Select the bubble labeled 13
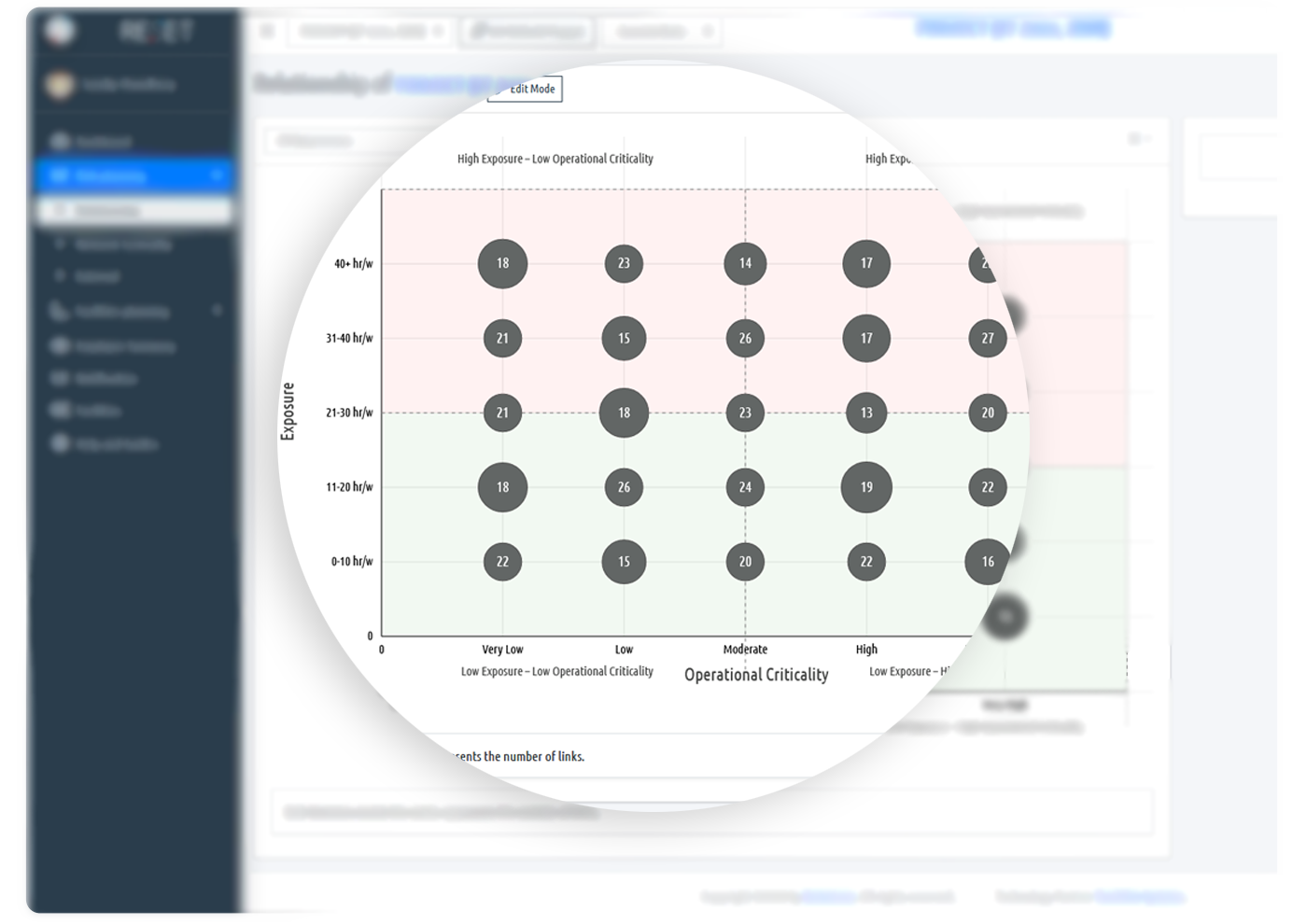 [866, 413]
